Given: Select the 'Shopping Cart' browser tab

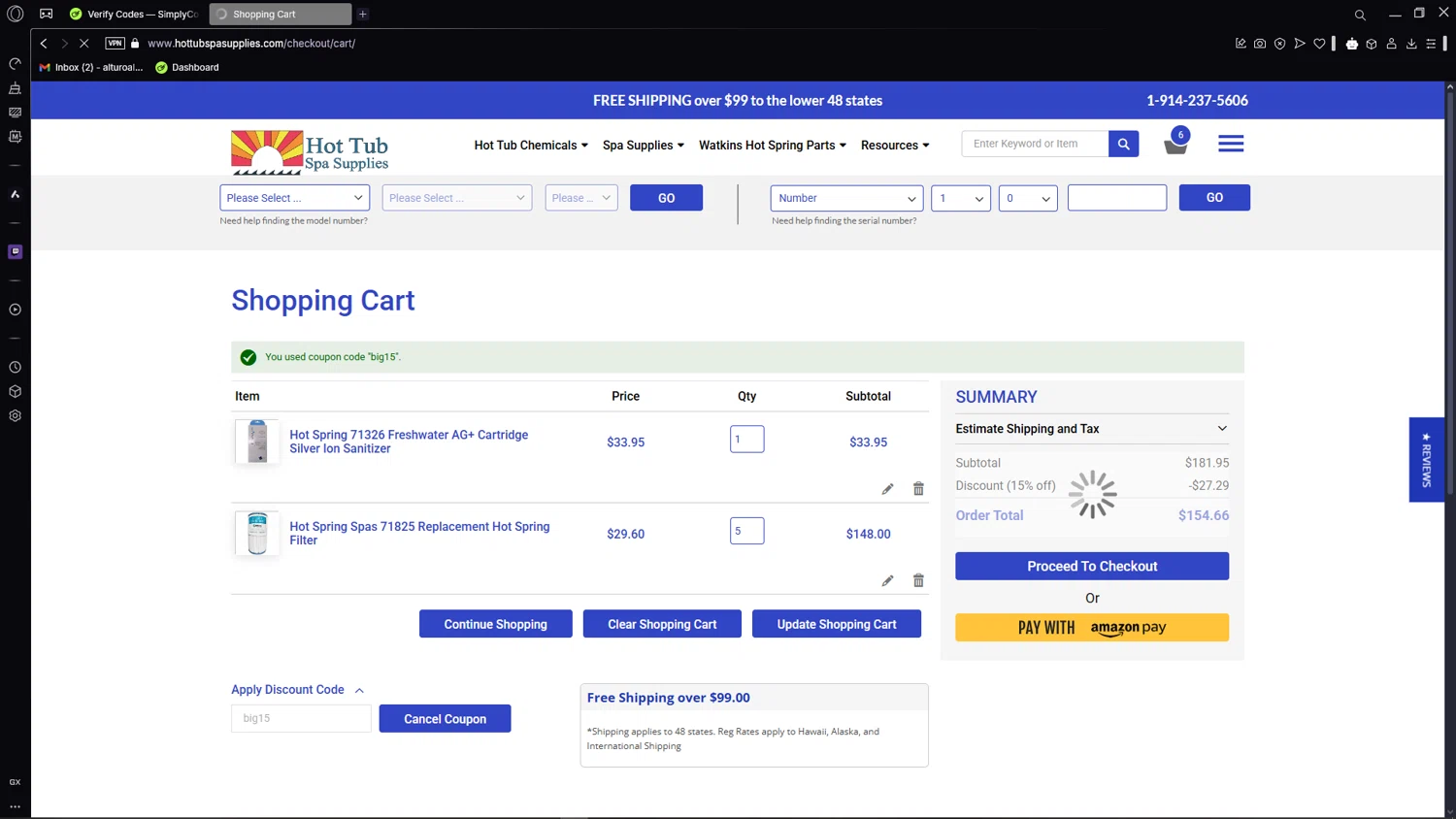Looking at the screenshot, I should pyautogui.click(x=281, y=15).
